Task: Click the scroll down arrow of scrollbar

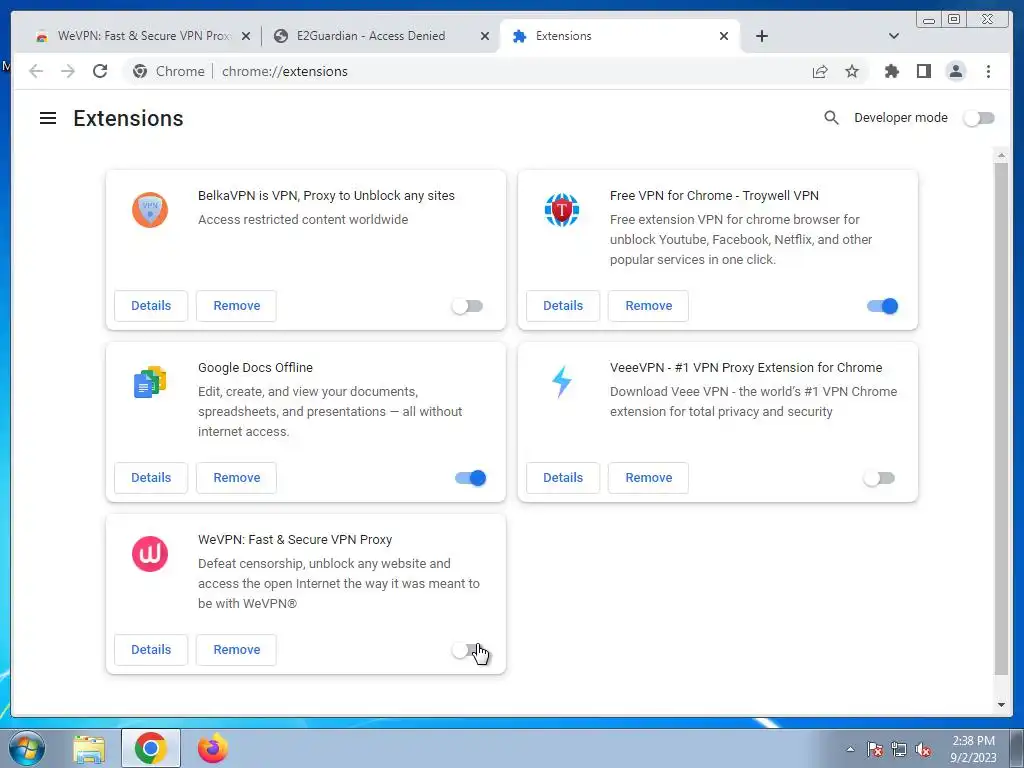Action: (1001, 705)
